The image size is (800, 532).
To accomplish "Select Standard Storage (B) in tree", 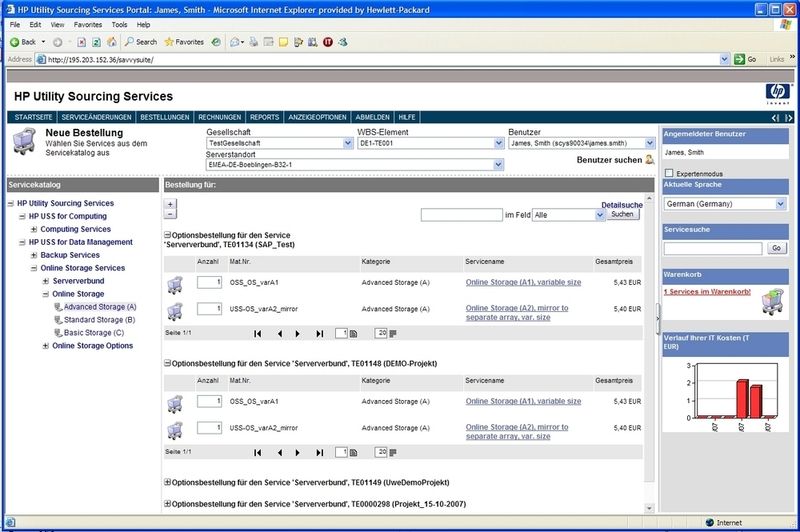I will 99,320.
